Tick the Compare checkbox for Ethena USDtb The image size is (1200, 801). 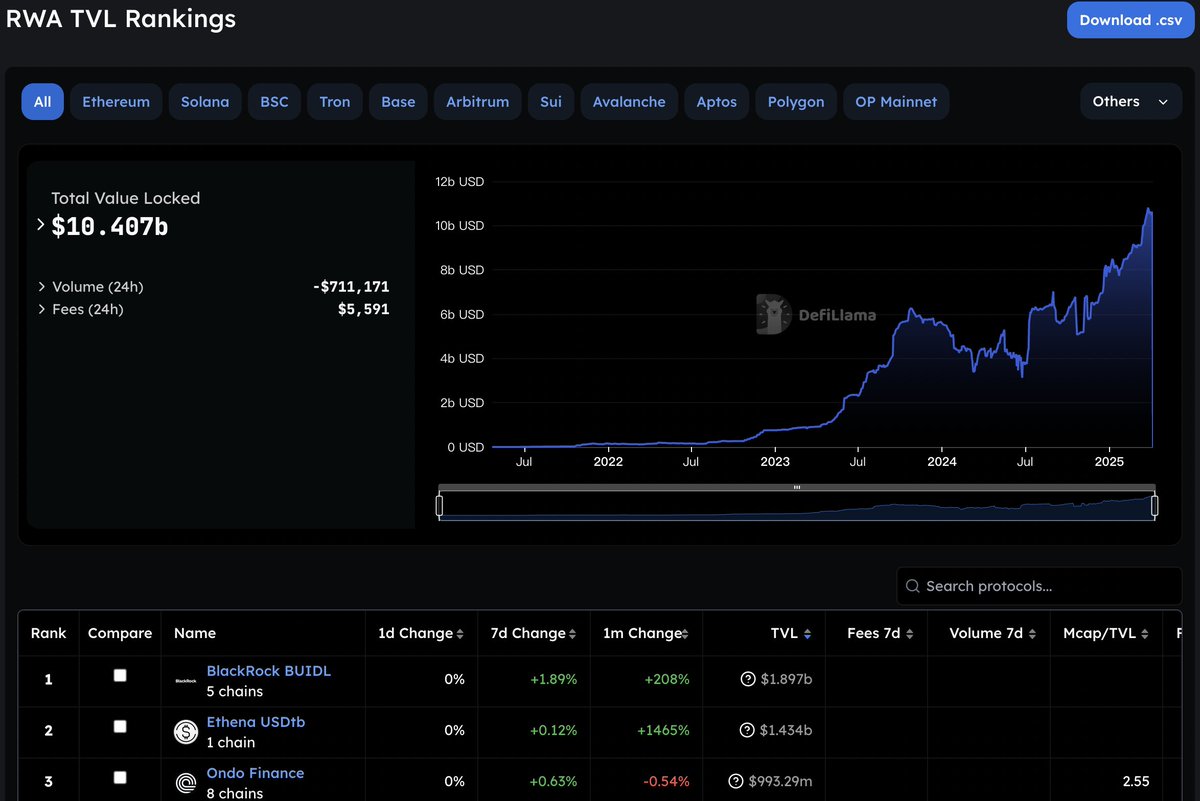point(120,727)
